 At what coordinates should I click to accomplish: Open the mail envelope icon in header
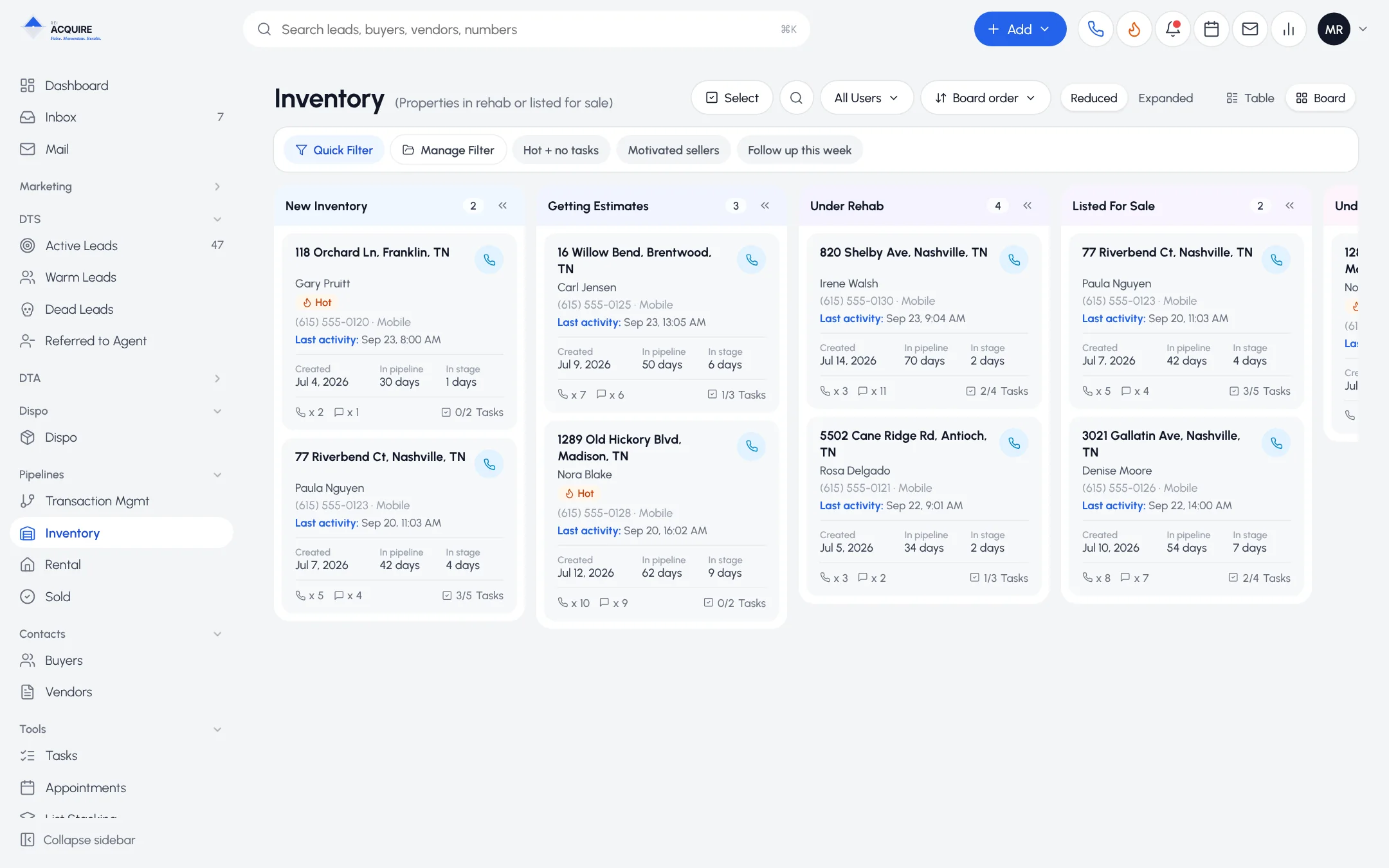tap(1249, 29)
